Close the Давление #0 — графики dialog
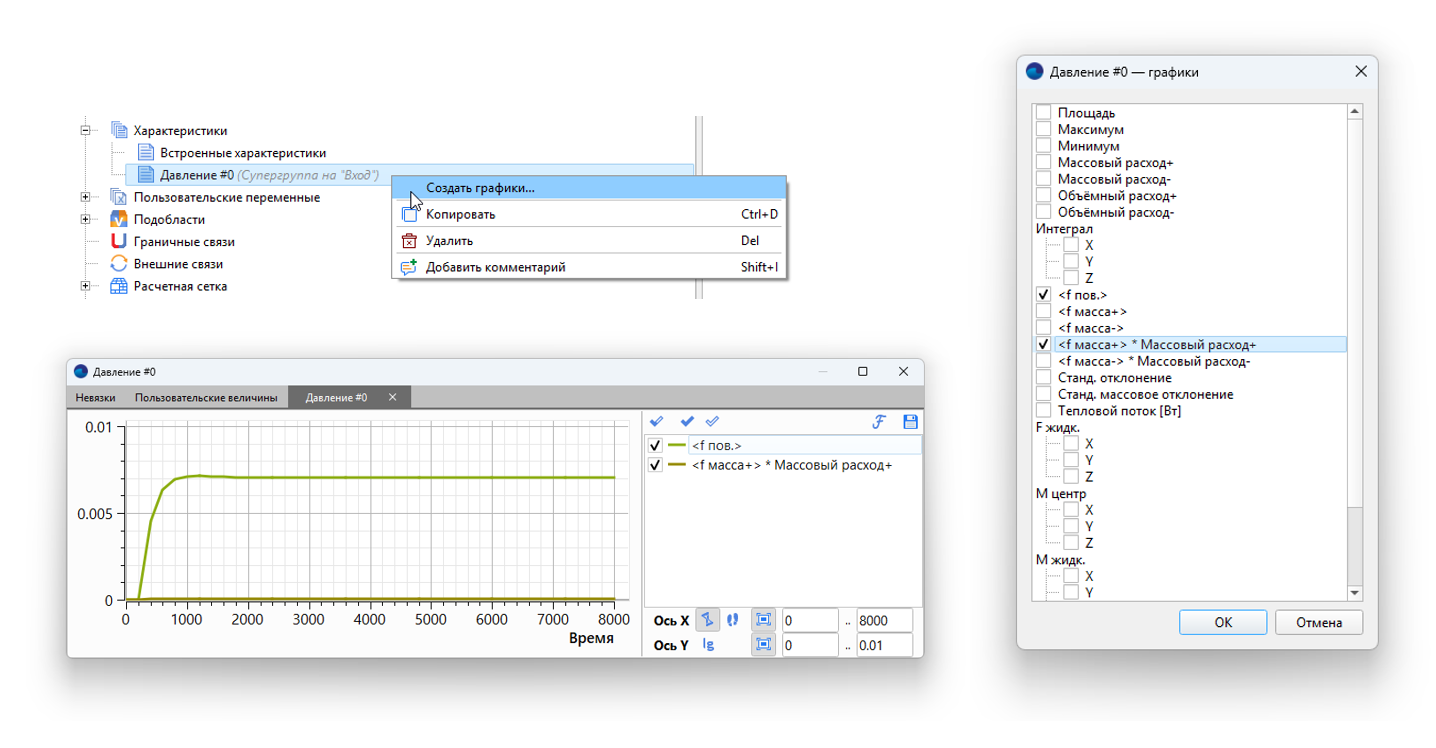The image size is (1436, 748). pos(1360,72)
